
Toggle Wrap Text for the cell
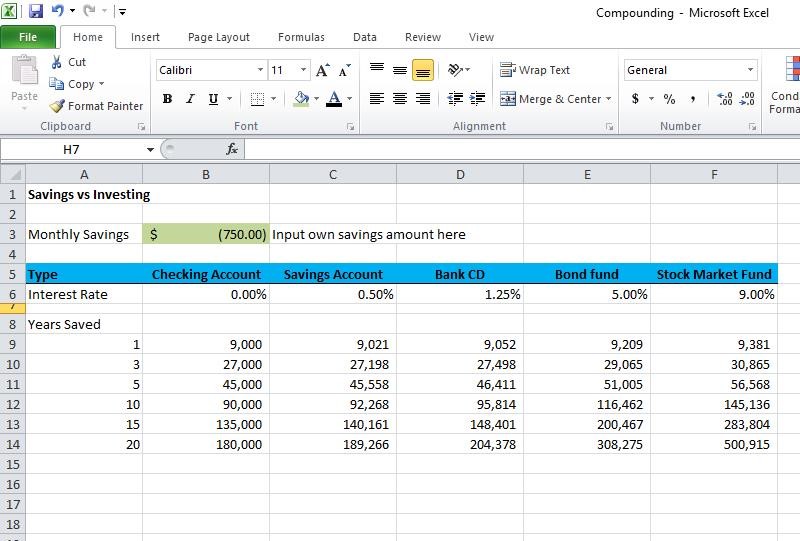(x=535, y=70)
